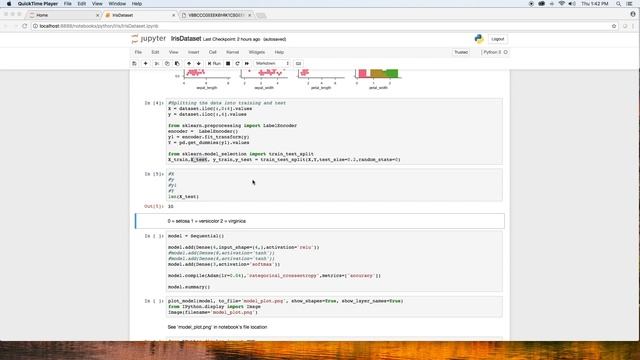This screenshot has width=640, height=360.
Task: Insert cell below with plus icon
Action: point(145,64)
